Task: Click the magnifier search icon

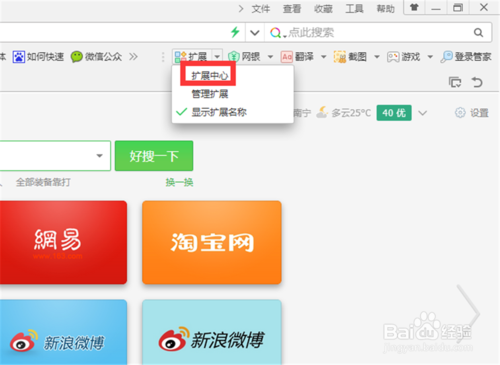Action: pos(478,33)
